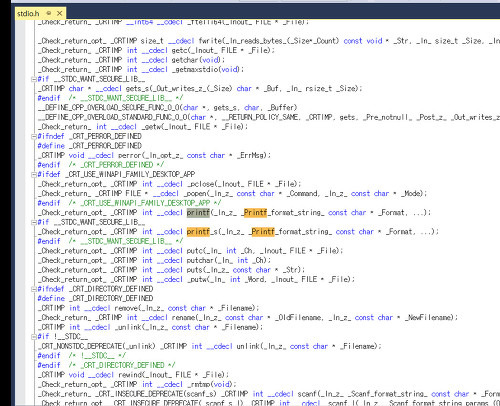Click the _getw function name

(150, 127)
